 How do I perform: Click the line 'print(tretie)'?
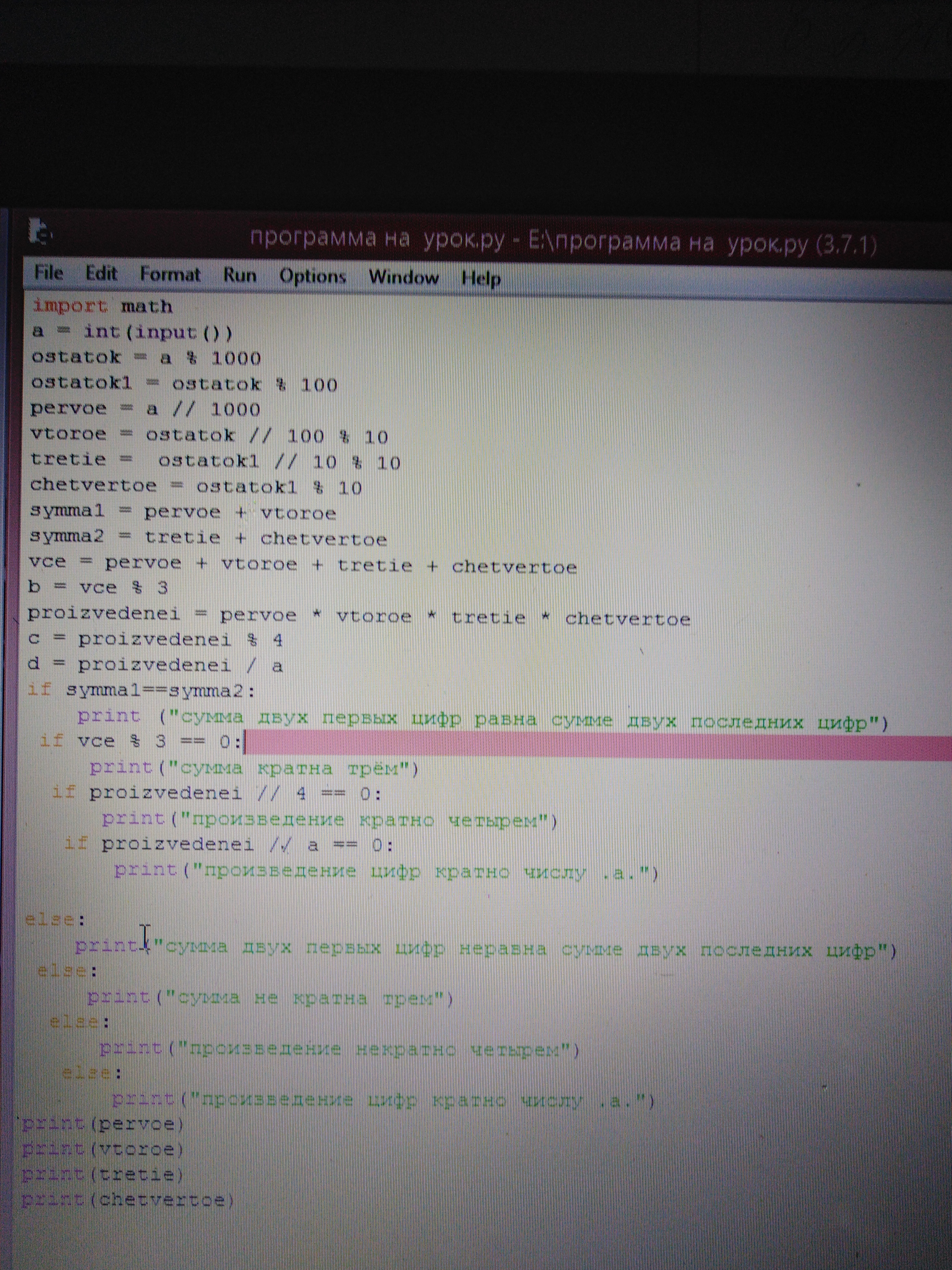(103, 1175)
